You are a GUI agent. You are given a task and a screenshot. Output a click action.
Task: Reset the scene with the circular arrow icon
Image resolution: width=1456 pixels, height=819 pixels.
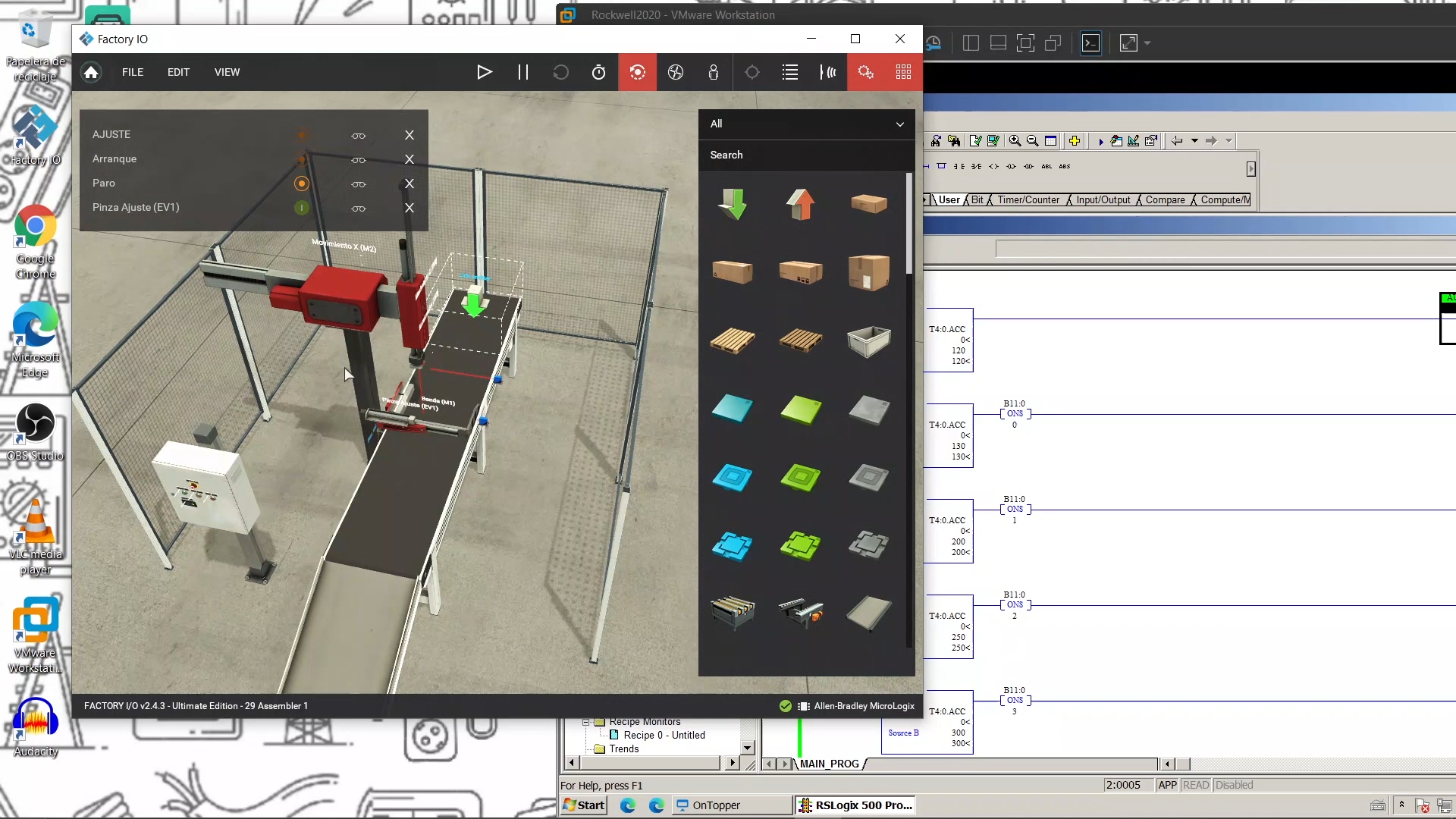(x=561, y=72)
